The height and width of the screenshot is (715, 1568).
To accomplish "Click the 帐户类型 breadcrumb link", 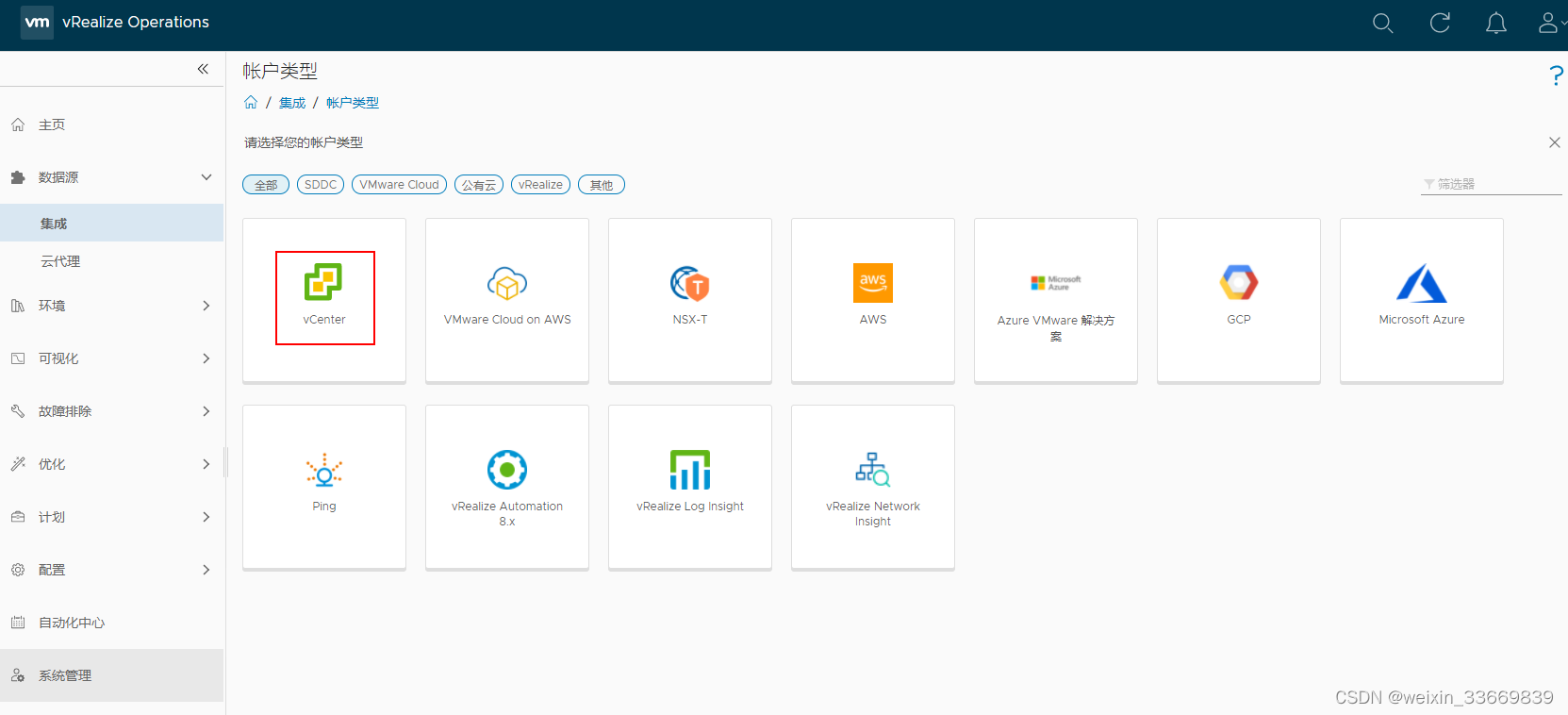I will 353,103.
